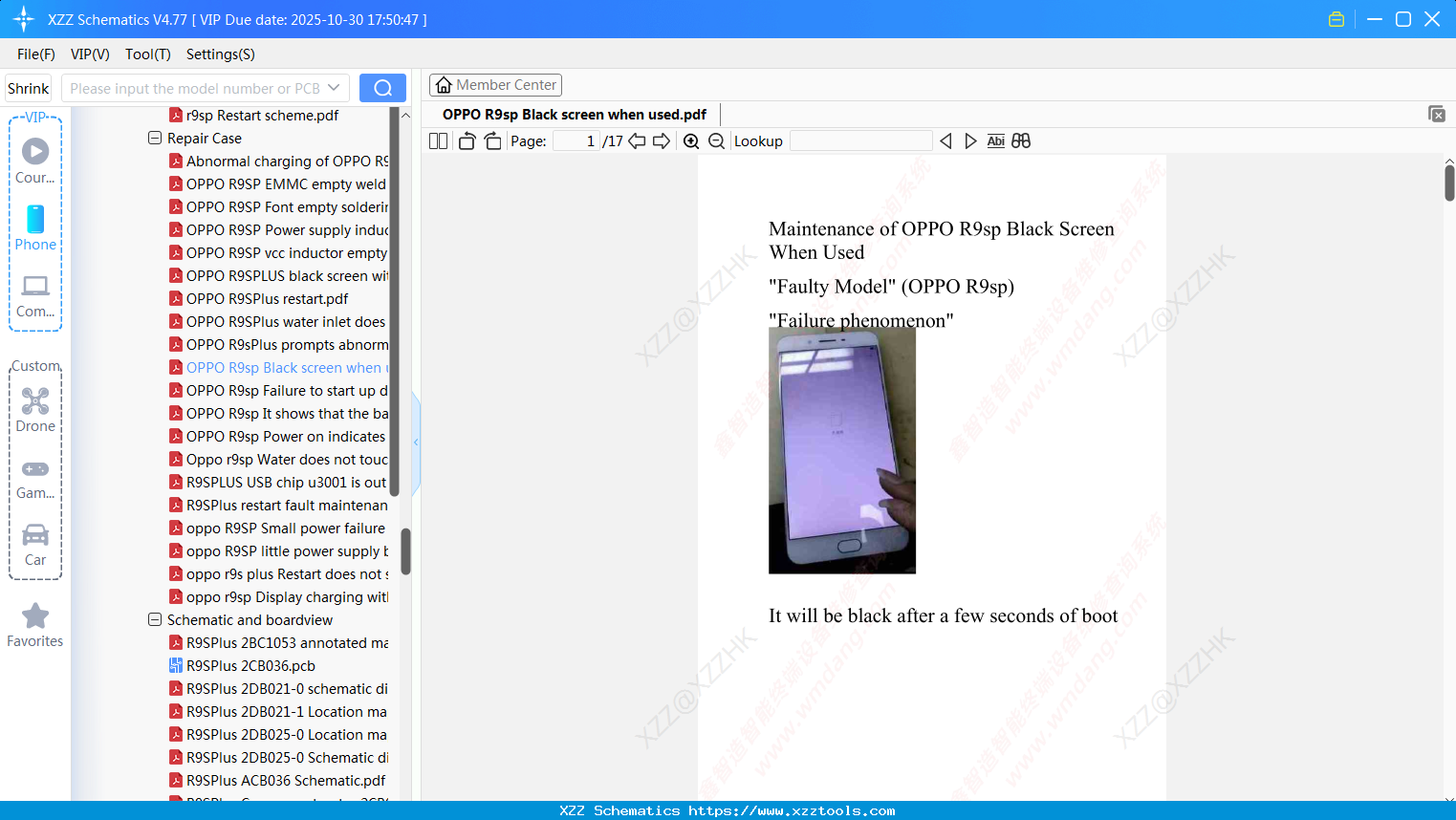The width and height of the screenshot is (1456, 820).
Task: Open the binoculars advanced search
Action: click(x=1020, y=140)
